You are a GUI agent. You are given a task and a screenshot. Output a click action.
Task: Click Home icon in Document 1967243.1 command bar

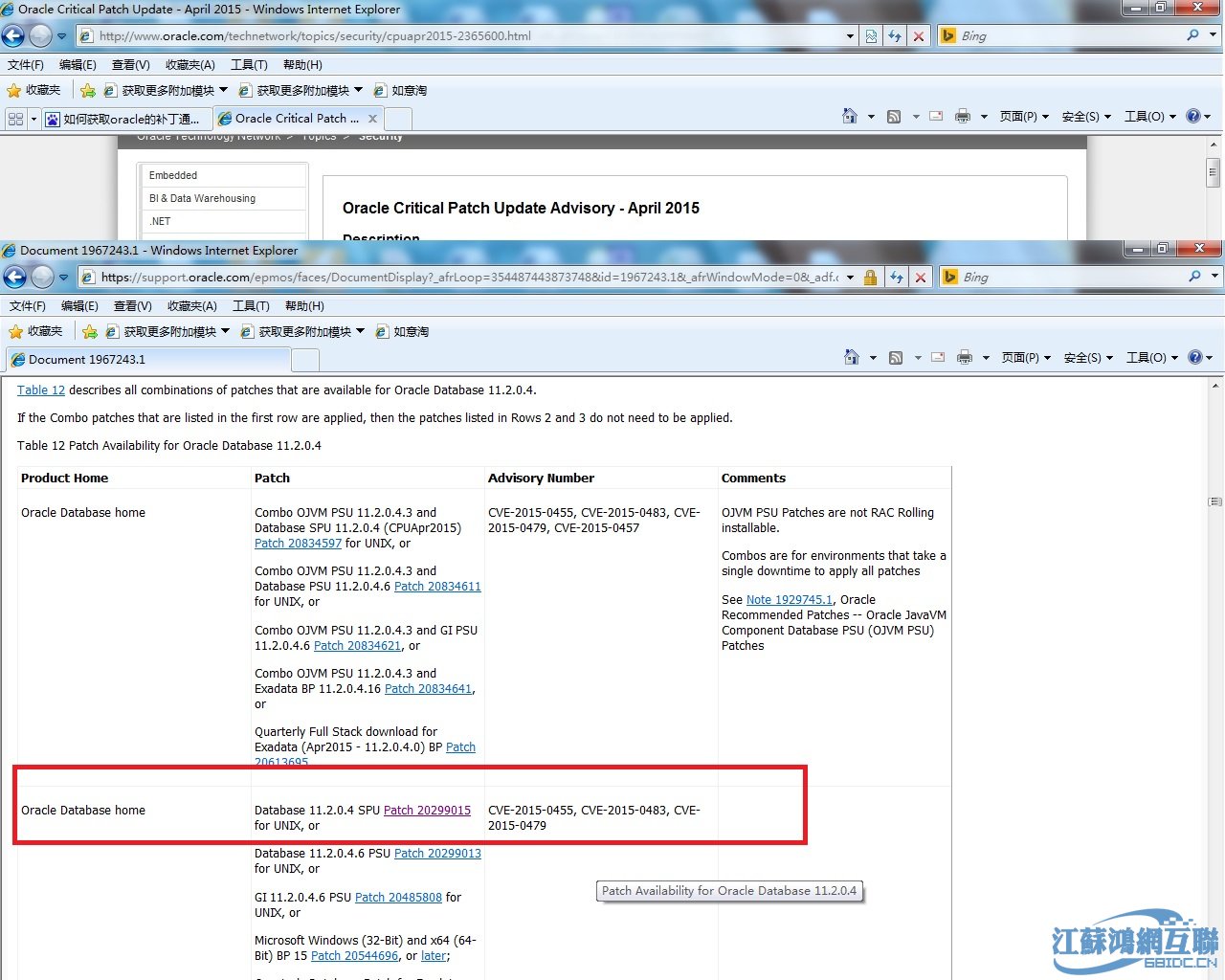(x=852, y=357)
